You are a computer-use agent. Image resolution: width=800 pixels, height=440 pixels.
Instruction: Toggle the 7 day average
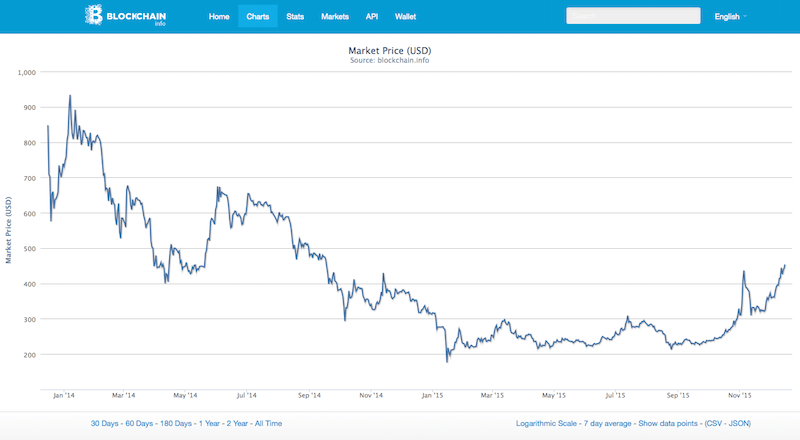(x=608, y=423)
